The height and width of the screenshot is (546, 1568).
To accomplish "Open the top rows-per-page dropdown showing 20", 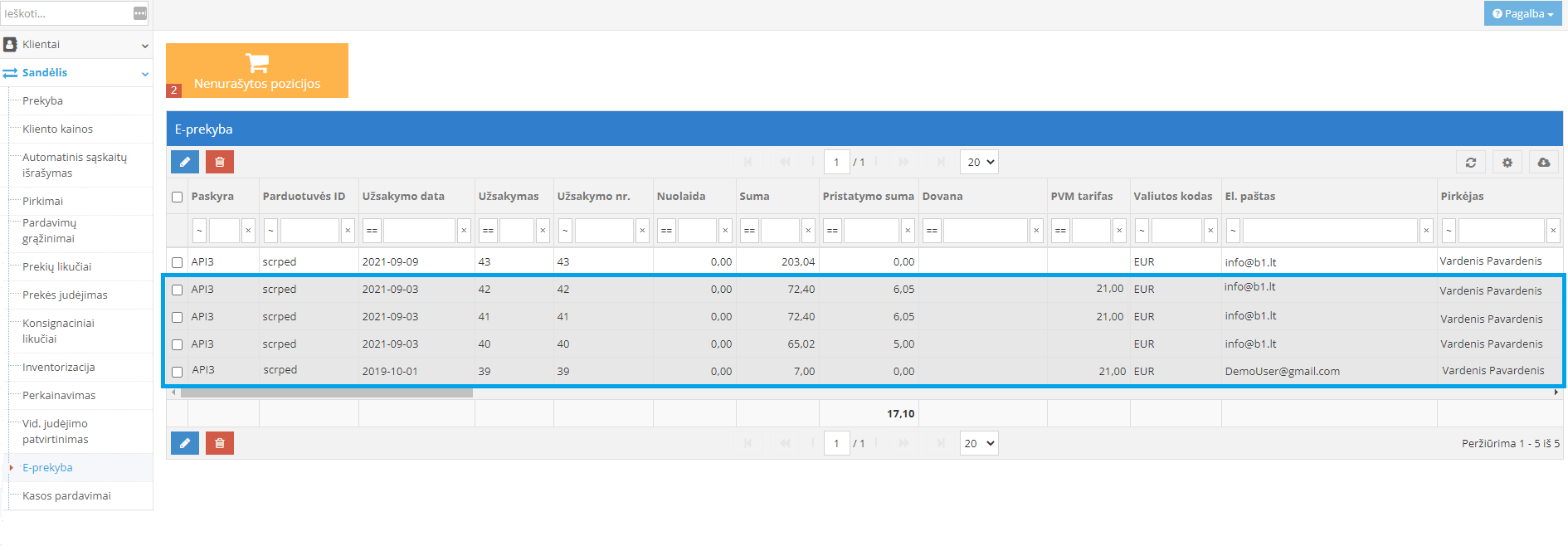I will [x=979, y=163].
